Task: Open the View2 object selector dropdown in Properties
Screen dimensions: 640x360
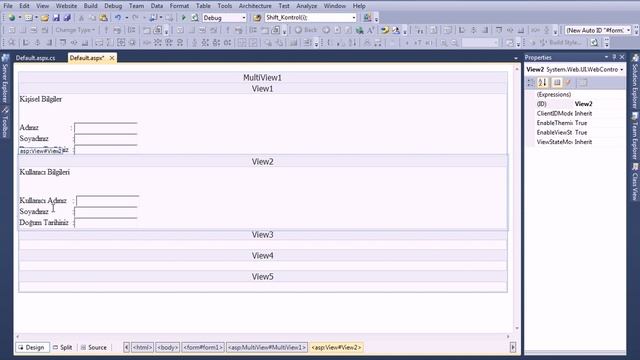Action: [x=622, y=70]
